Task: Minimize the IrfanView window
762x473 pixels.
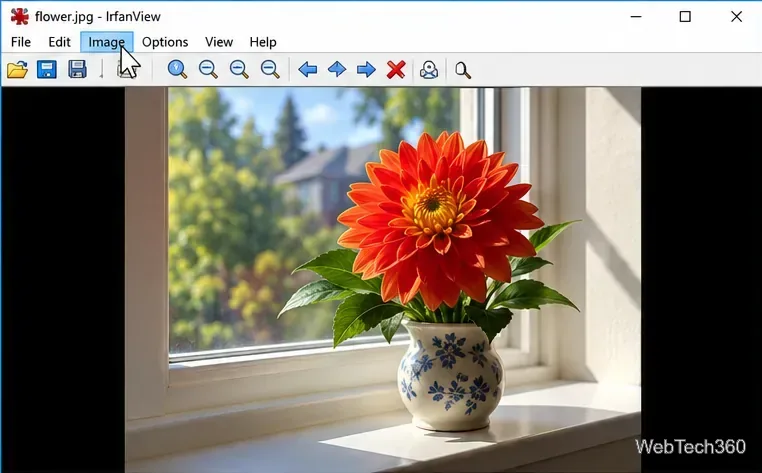Action: coord(636,17)
